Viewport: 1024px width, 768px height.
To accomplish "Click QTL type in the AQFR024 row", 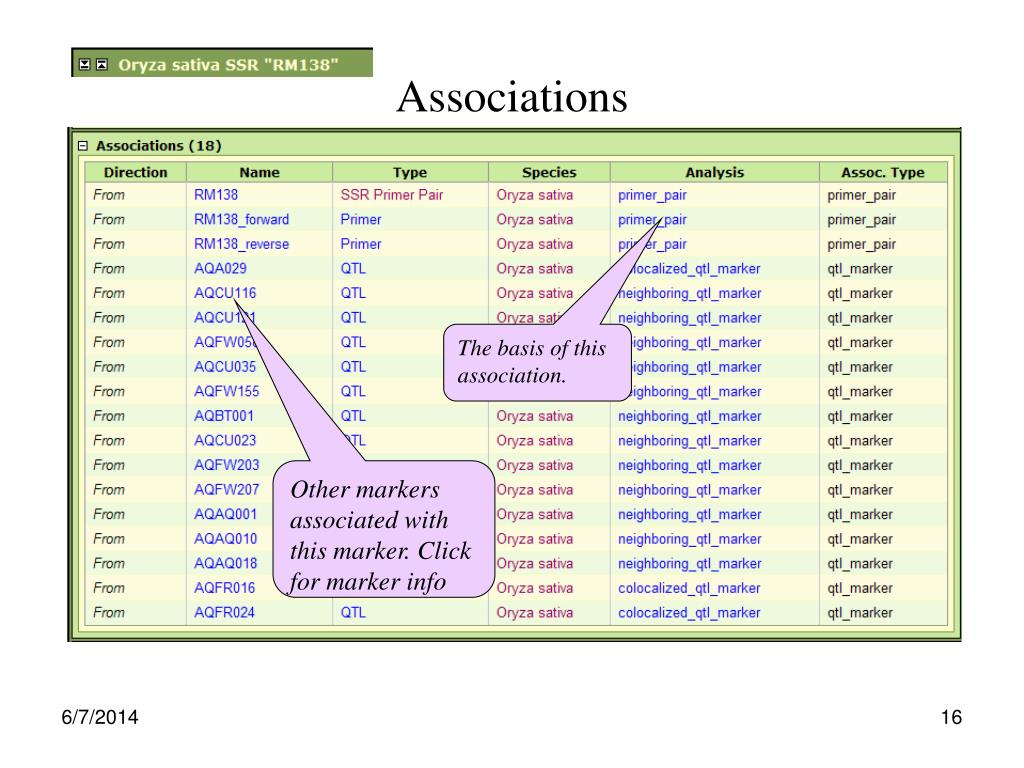I will pyautogui.click(x=353, y=613).
